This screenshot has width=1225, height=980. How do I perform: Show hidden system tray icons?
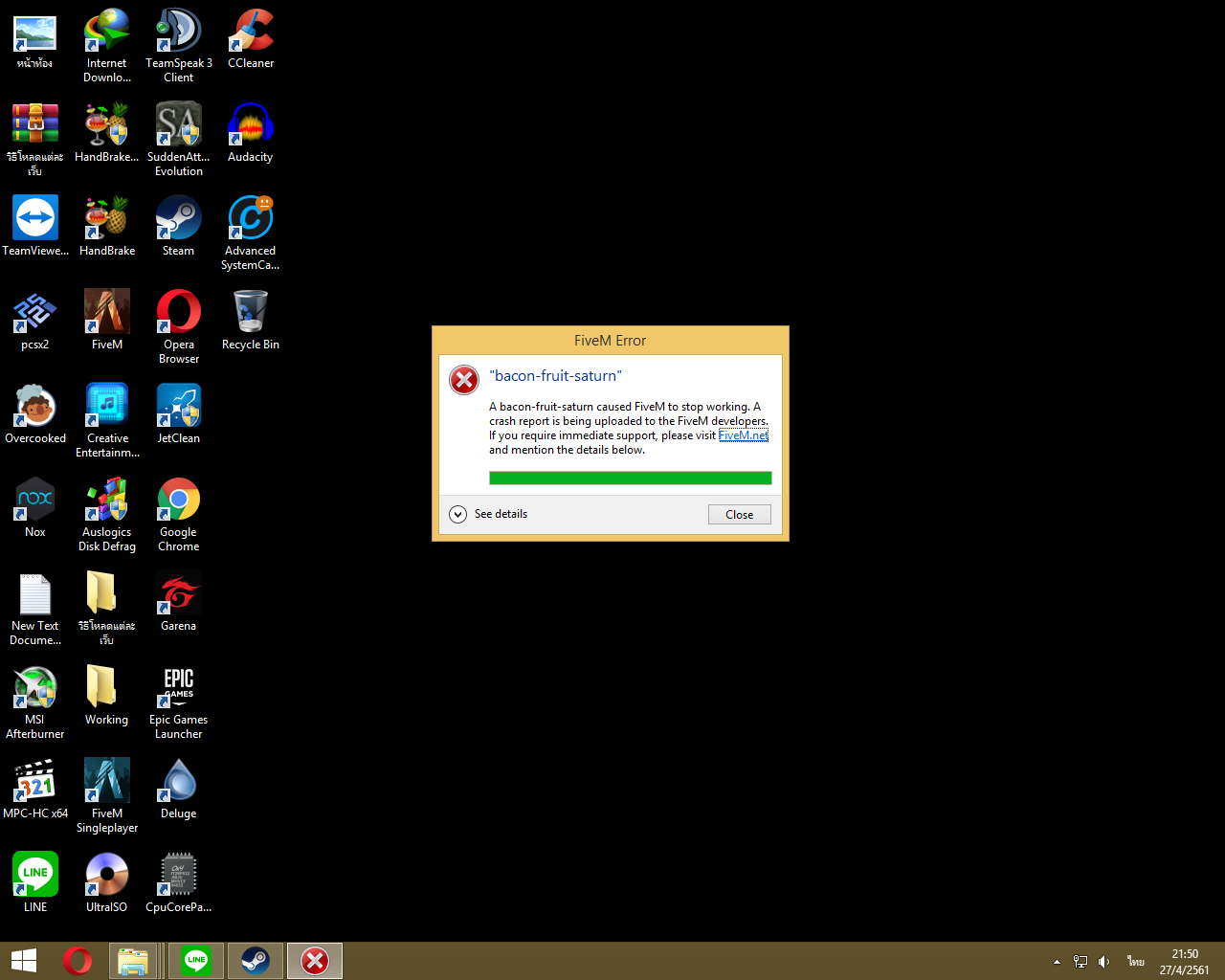tap(1057, 962)
